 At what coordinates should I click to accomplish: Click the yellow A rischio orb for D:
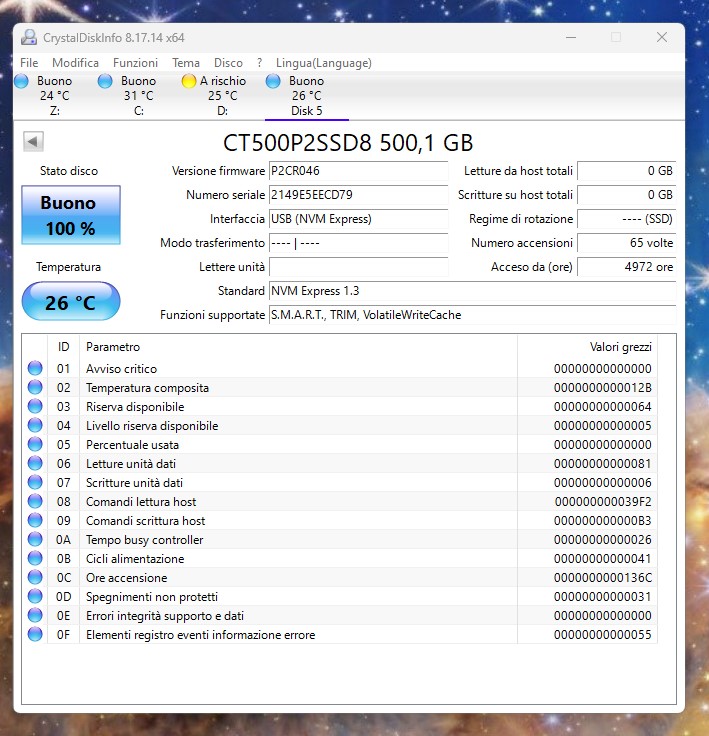pyautogui.click(x=189, y=81)
